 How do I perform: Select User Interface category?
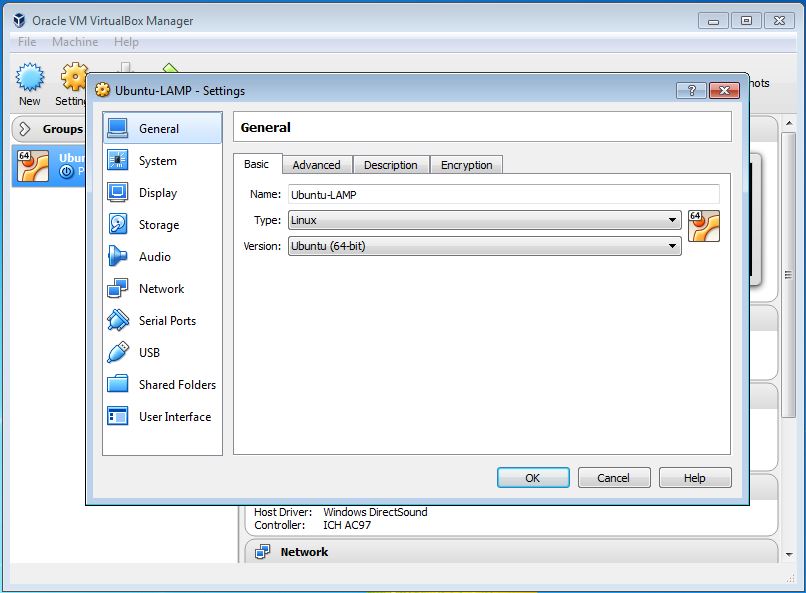(x=162, y=416)
